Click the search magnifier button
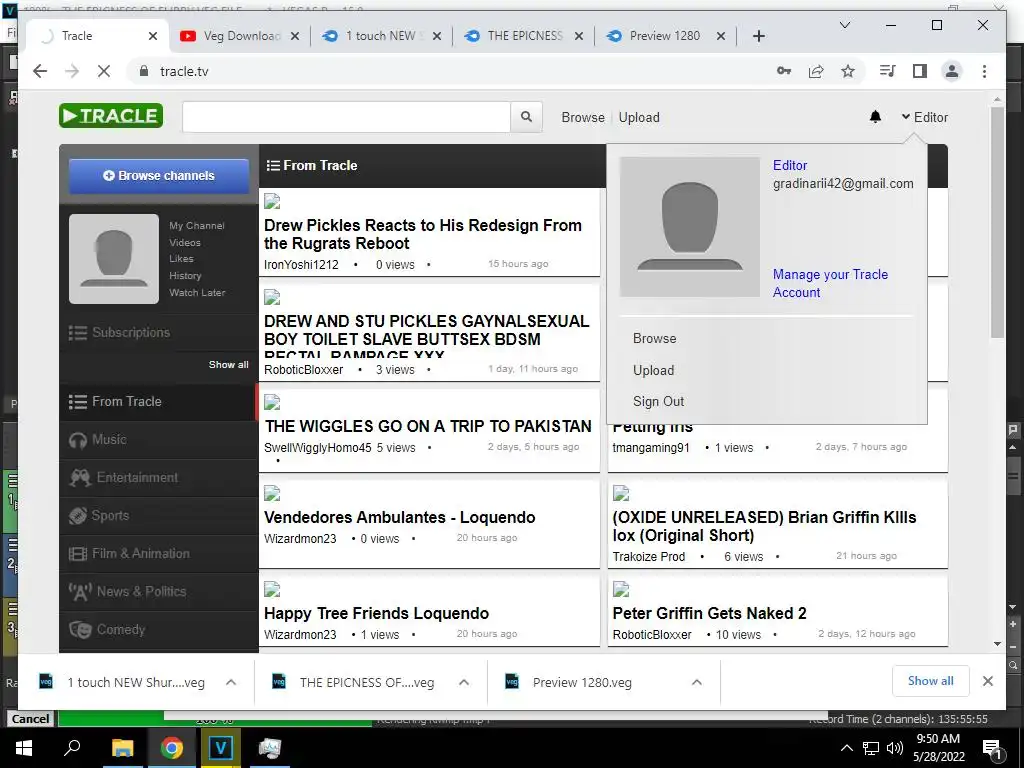1024x768 pixels. (526, 117)
